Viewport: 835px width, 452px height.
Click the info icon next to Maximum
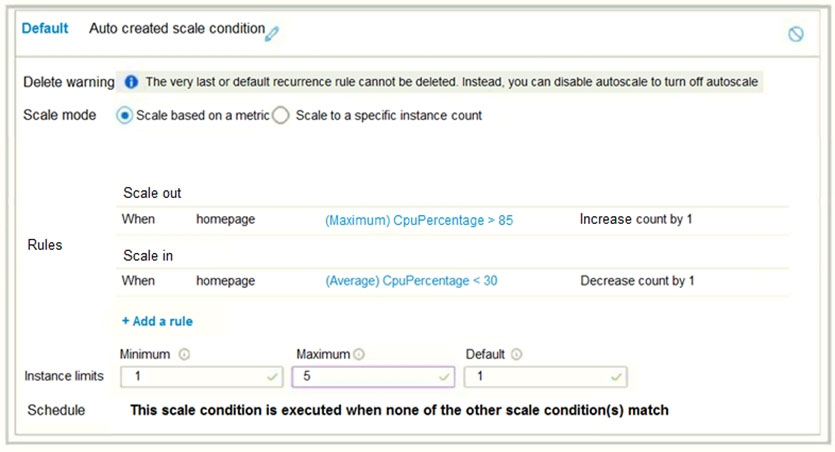point(359,354)
